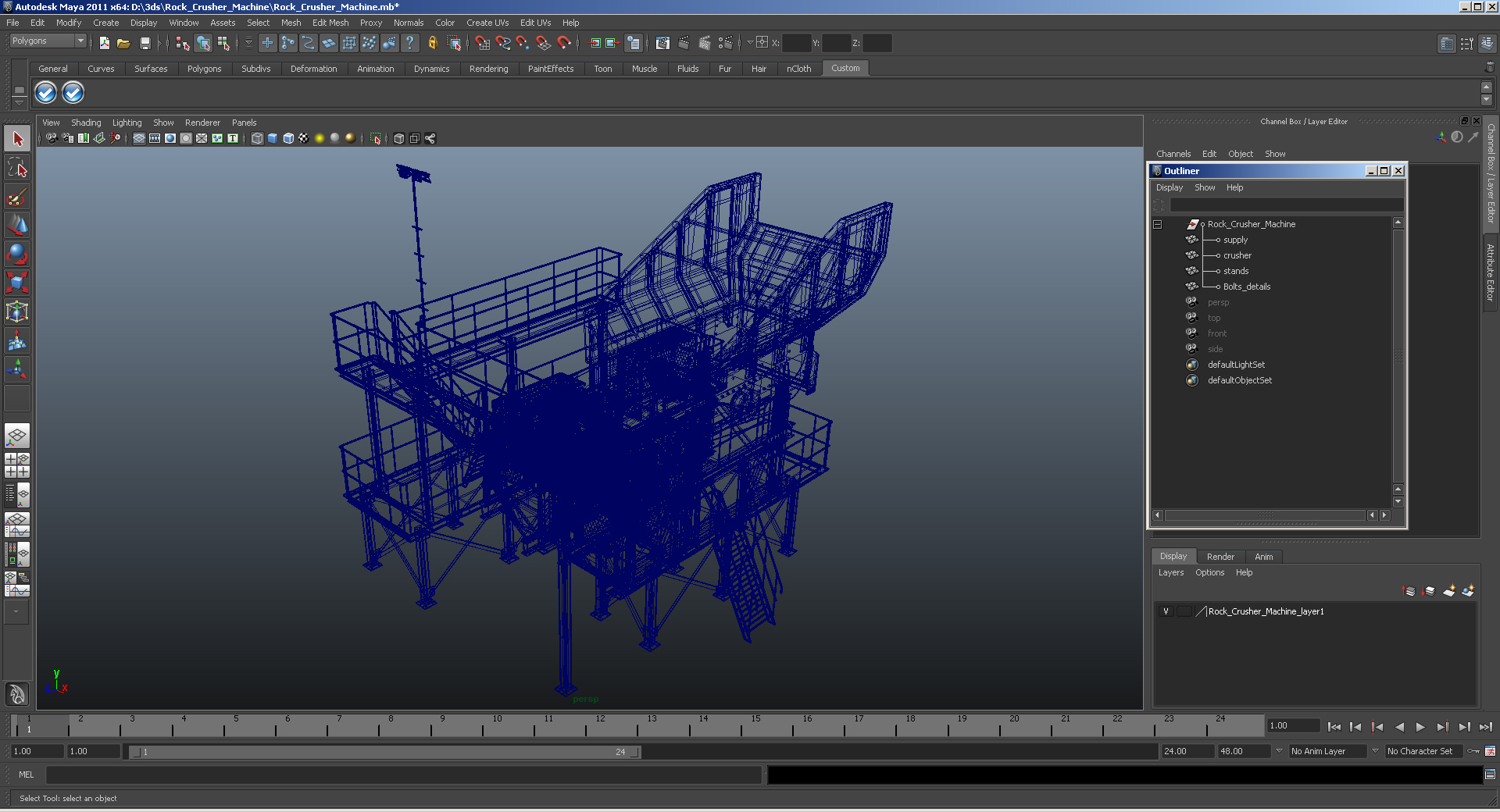This screenshot has width=1500, height=812.
Task: Open the Anim layer tab
Action: (x=1263, y=557)
